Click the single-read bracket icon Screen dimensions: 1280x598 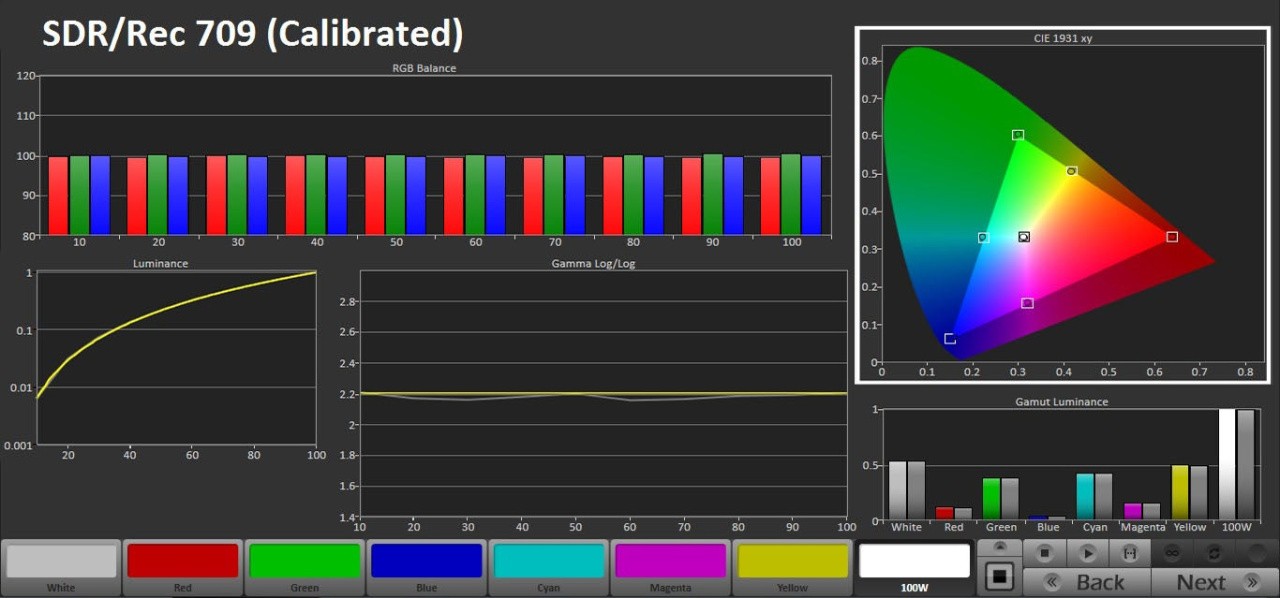coord(1130,552)
